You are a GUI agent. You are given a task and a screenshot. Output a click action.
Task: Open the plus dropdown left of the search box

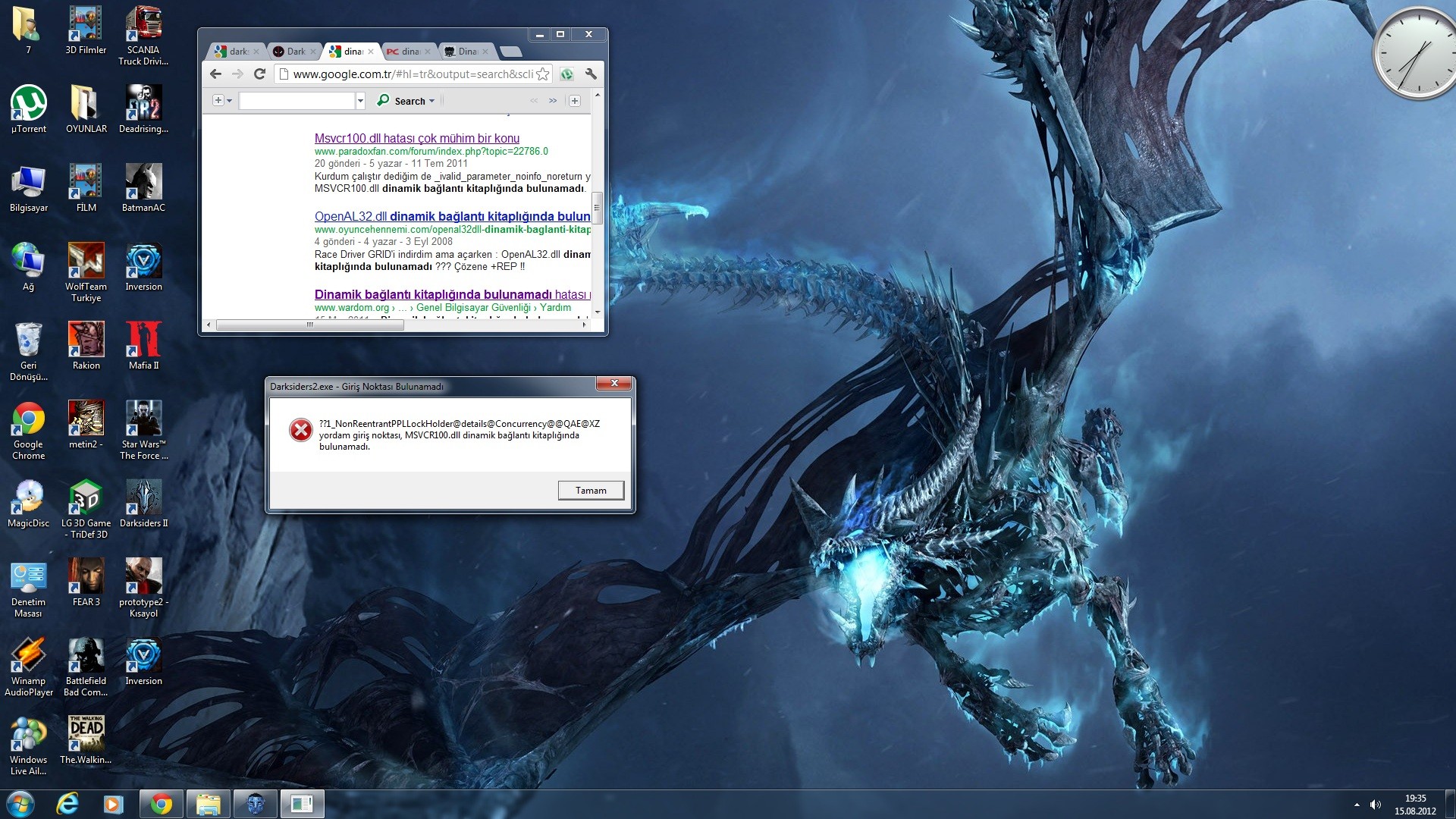point(222,100)
